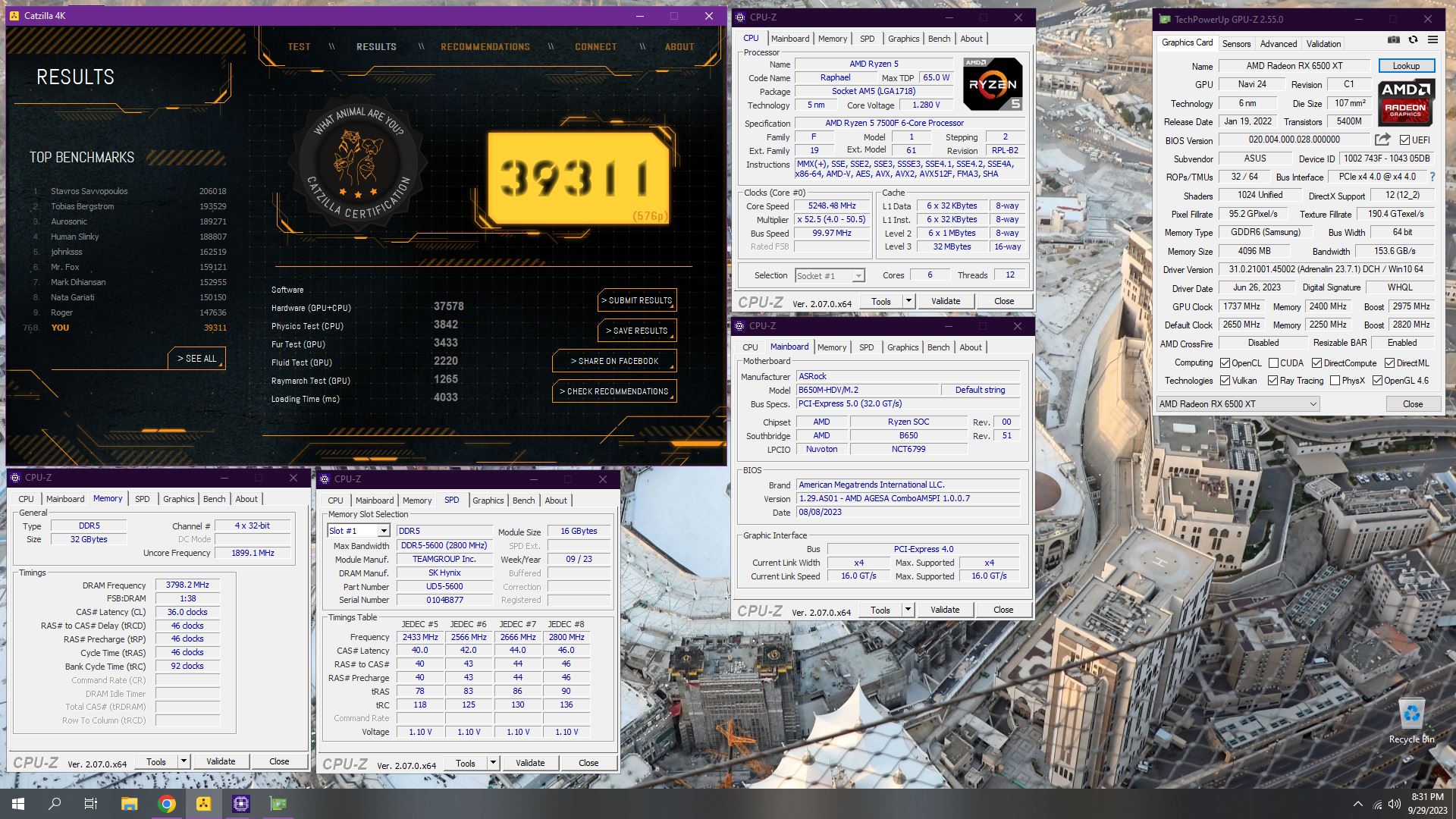This screenshot has width=1456, height=819.
Task: Select the Bench tab in CPU-Z CPU window
Action: click(x=939, y=39)
